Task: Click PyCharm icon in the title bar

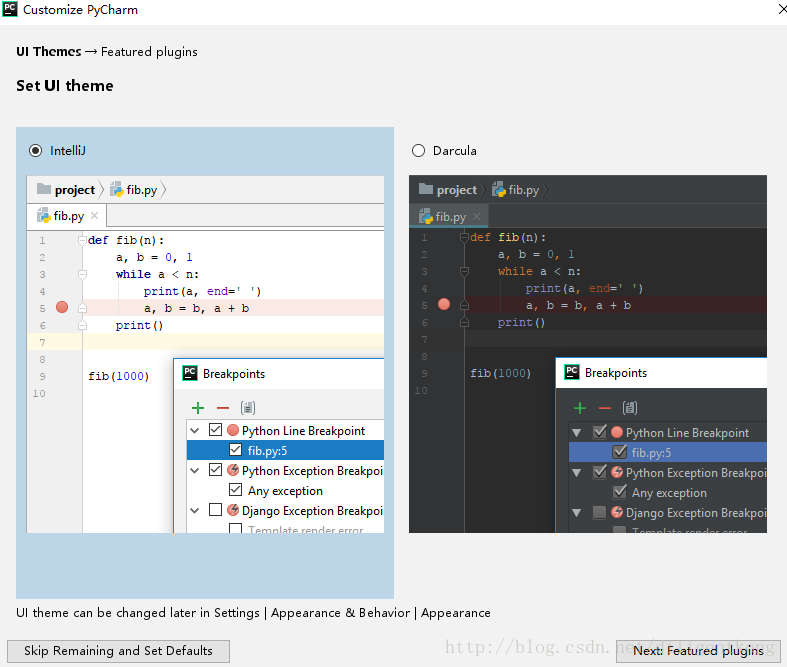Action: [x=11, y=10]
